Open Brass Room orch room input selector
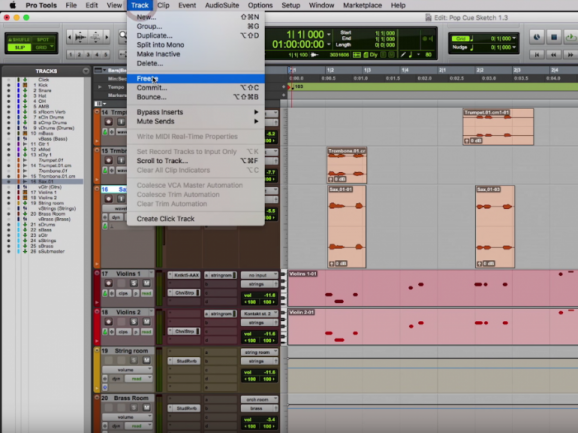 (259, 399)
